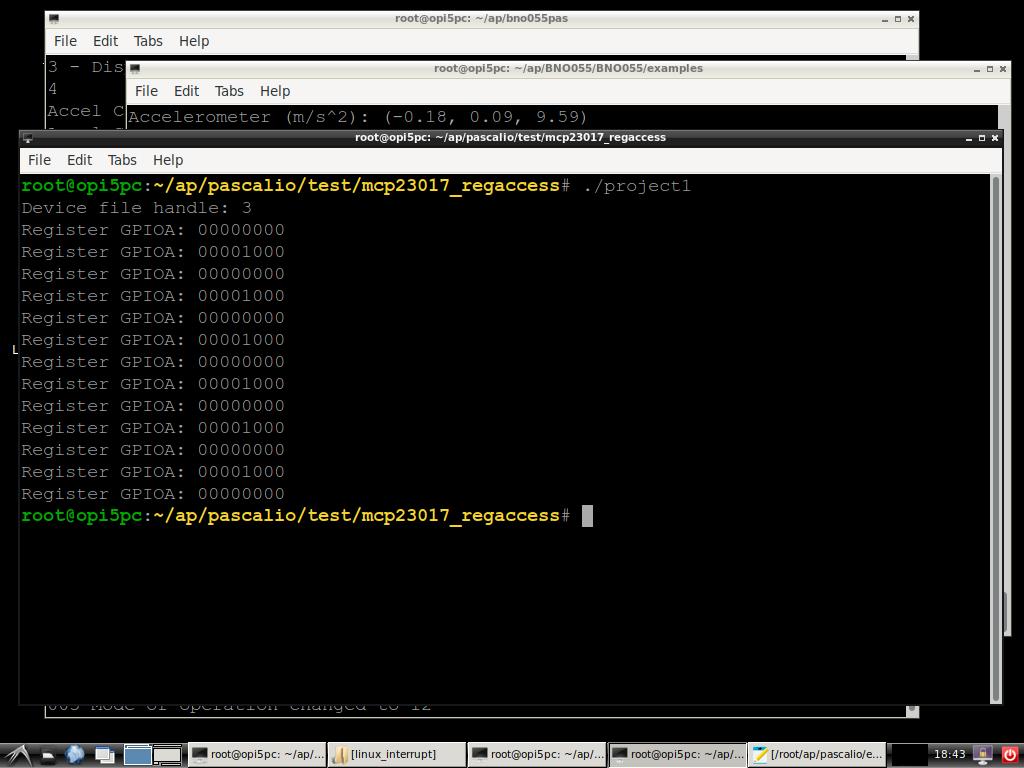This screenshot has width=1024, height=768.
Task: Click the window menu icon of BNO055 examples terminal
Action: 135,69
